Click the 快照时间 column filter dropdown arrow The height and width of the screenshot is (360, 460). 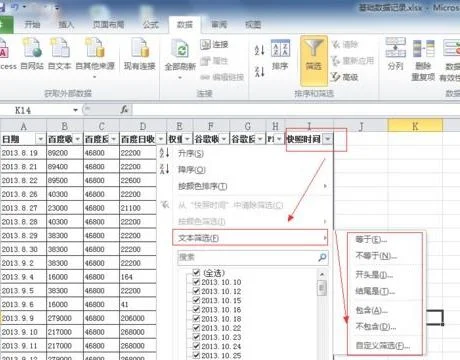tap(328, 139)
